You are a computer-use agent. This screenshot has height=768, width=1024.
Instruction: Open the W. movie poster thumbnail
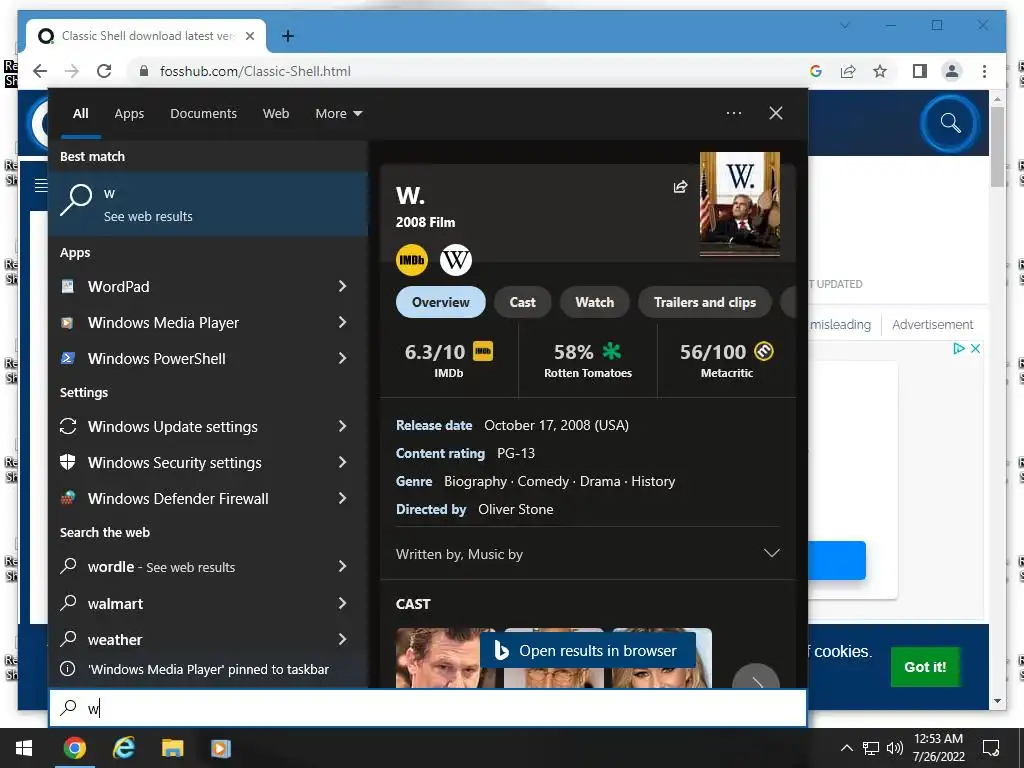point(740,204)
